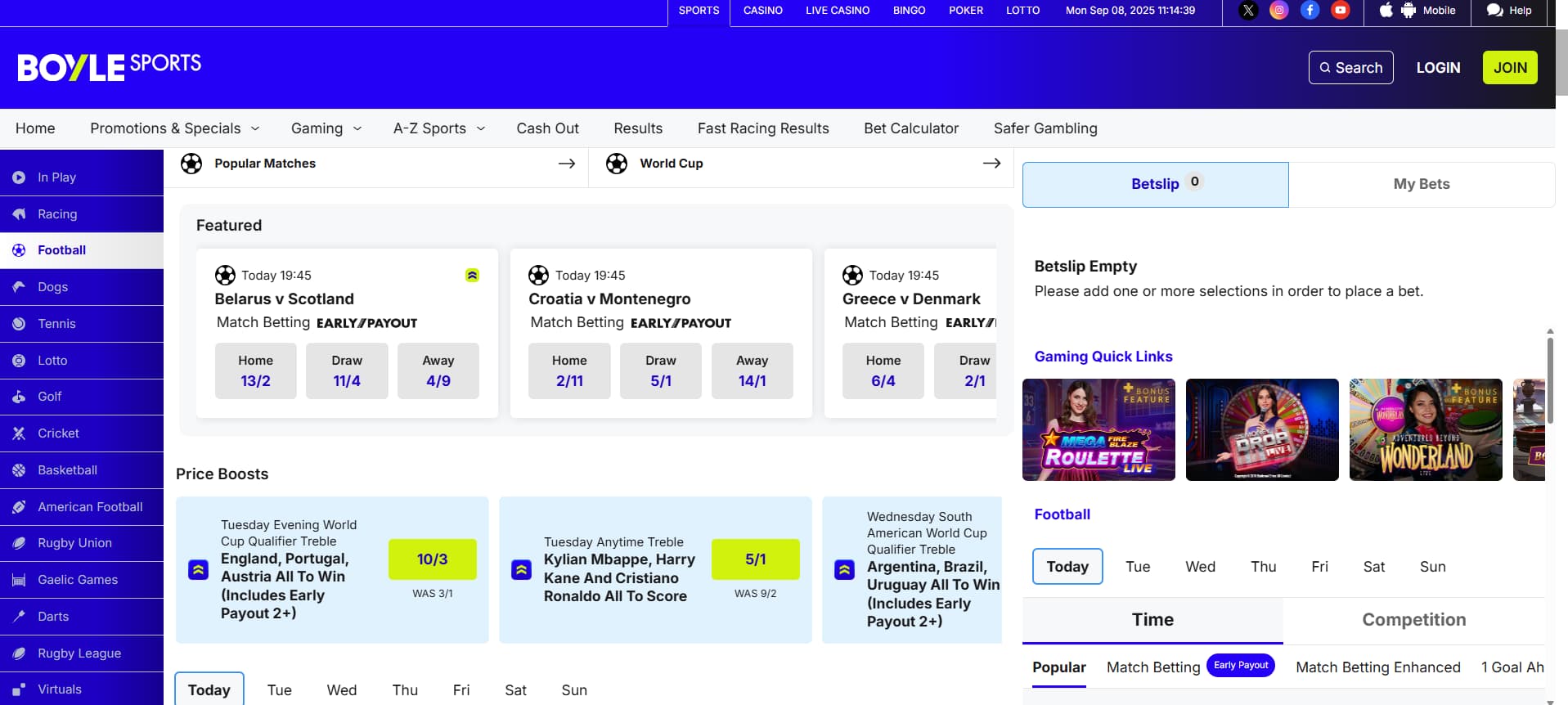This screenshot has height=705, width=1568.
Task: Select the Time tab
Action: coord(1152,620)
